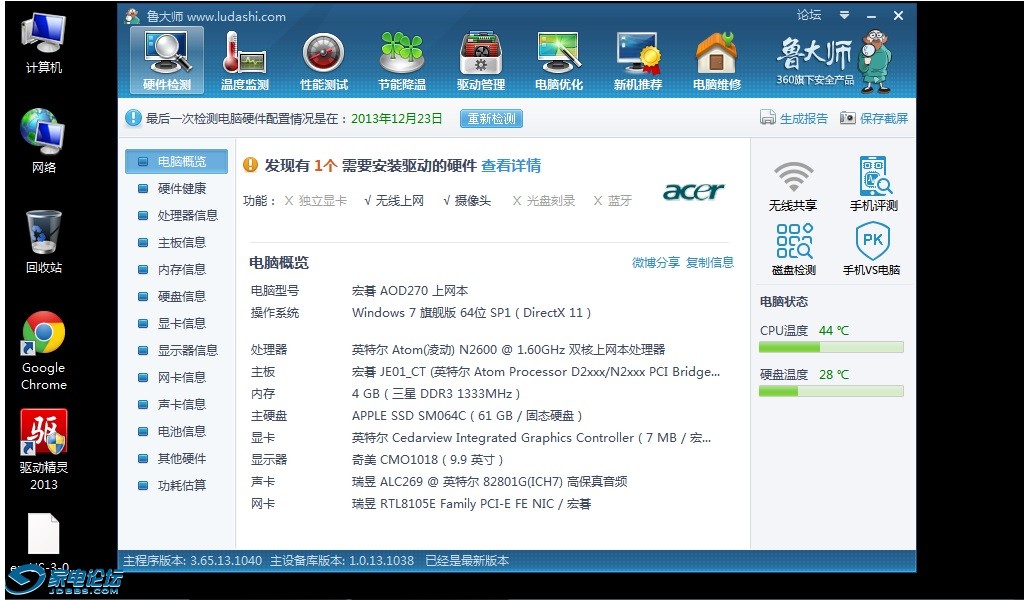Click the 奇美 CMO1018 display text
This screenshot has height=600, width=1024.
(x=427, y=460)
